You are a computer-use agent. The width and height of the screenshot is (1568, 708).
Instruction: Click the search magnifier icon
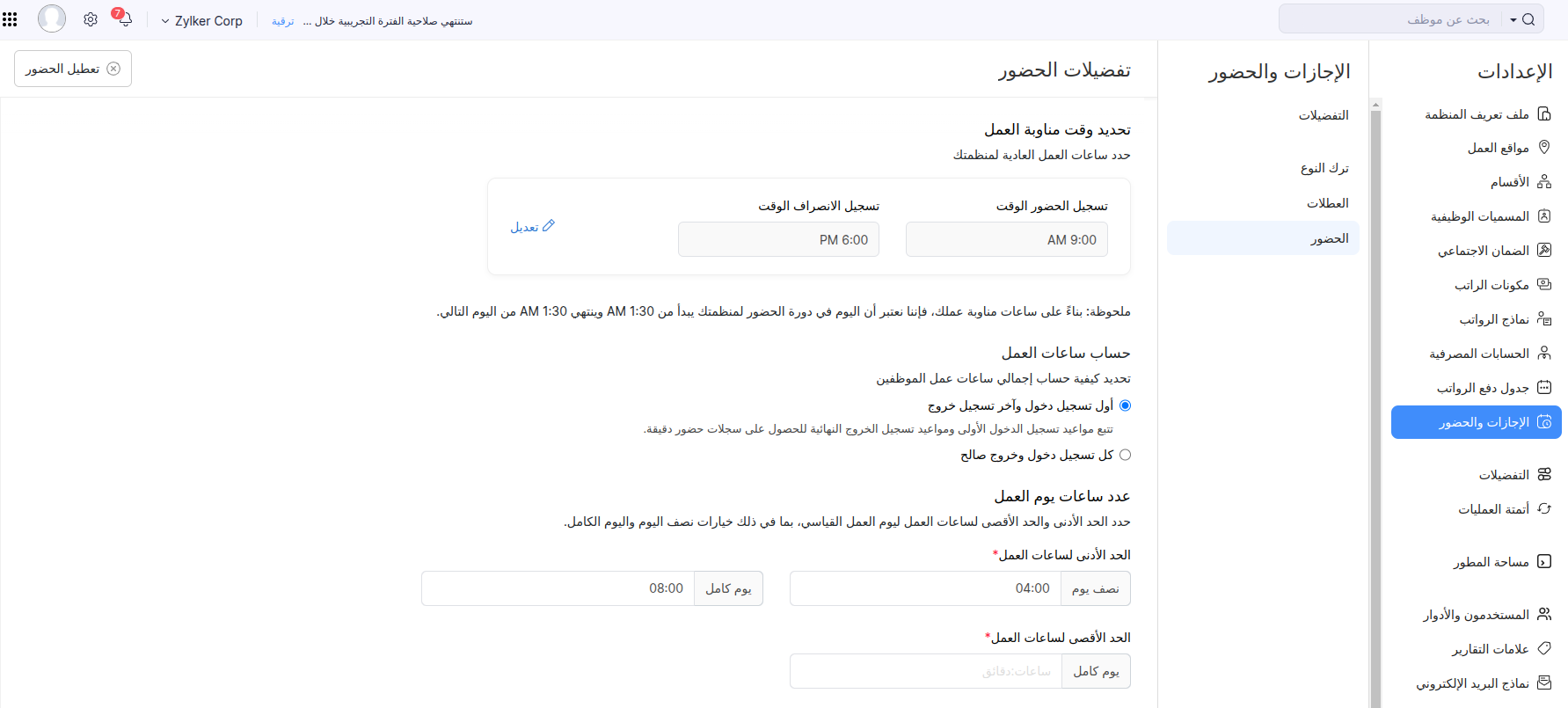click(1528, 19)
